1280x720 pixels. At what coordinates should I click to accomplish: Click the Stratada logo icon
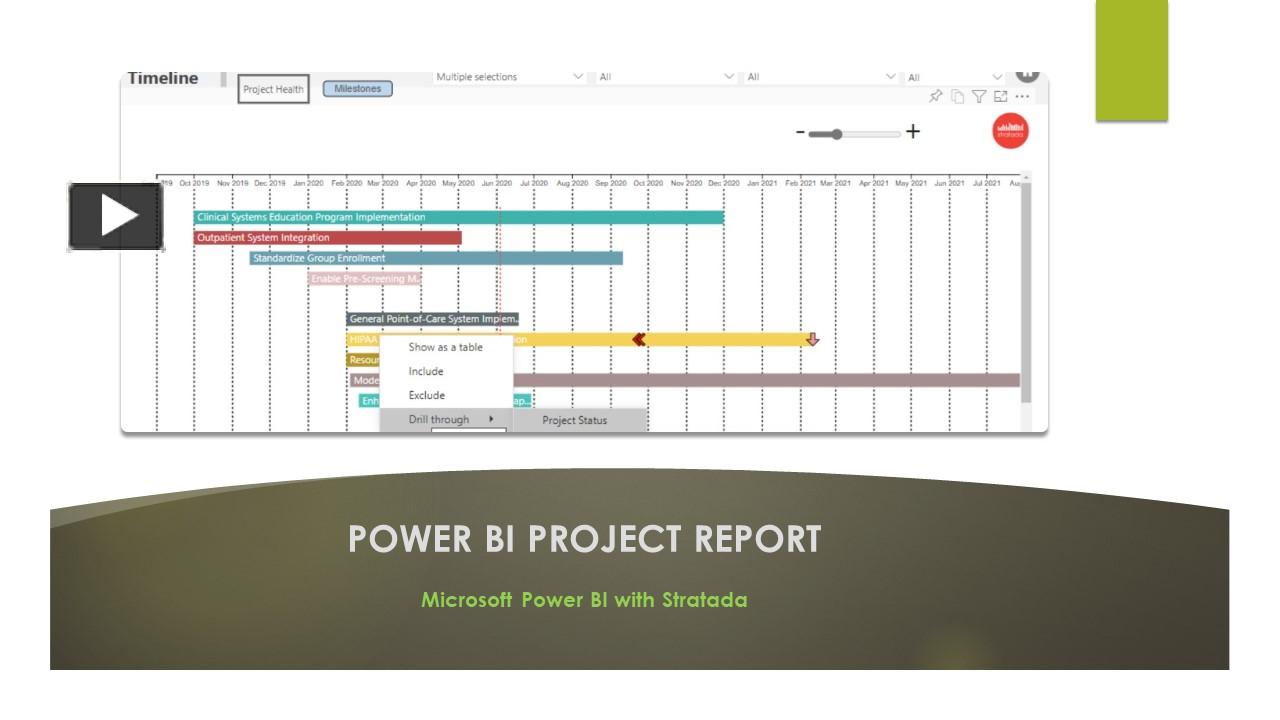coord(1012,130)
